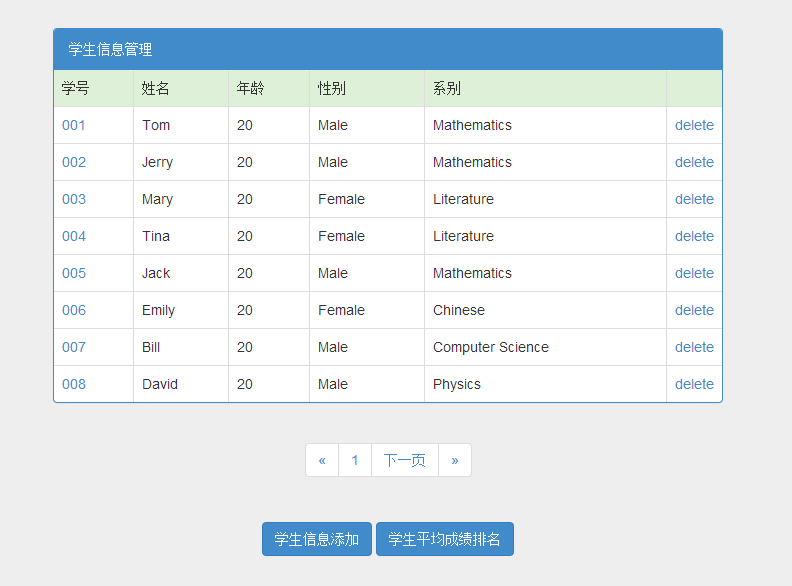Screen dimensions: 792x586
Task: Delete Jerry's record
Action: point(694,162)
